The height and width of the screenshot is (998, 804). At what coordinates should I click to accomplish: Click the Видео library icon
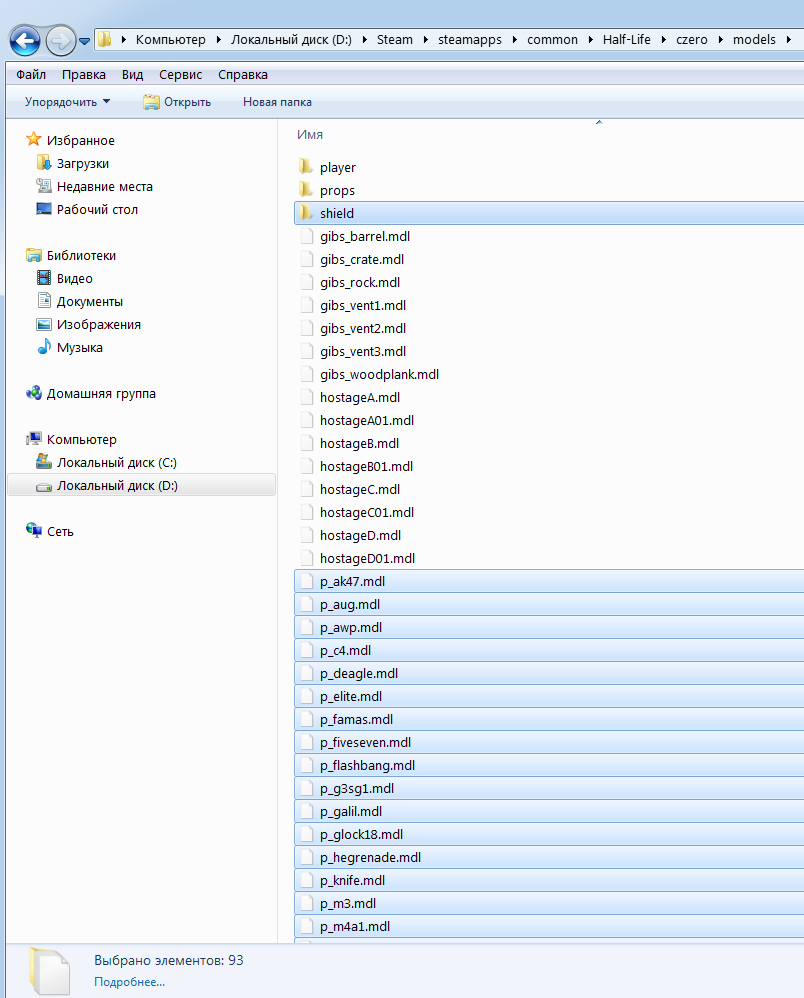coord(44,278)
